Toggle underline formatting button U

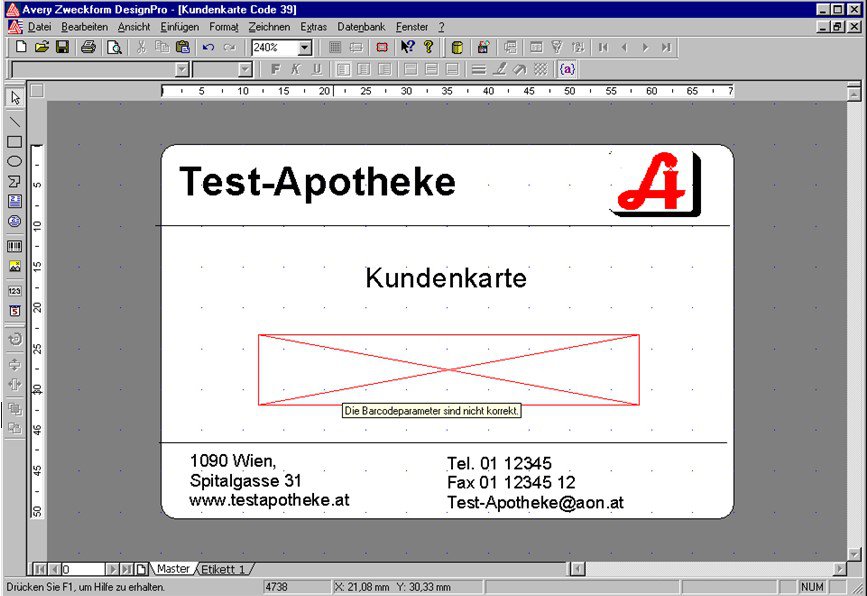click(317, 70)
